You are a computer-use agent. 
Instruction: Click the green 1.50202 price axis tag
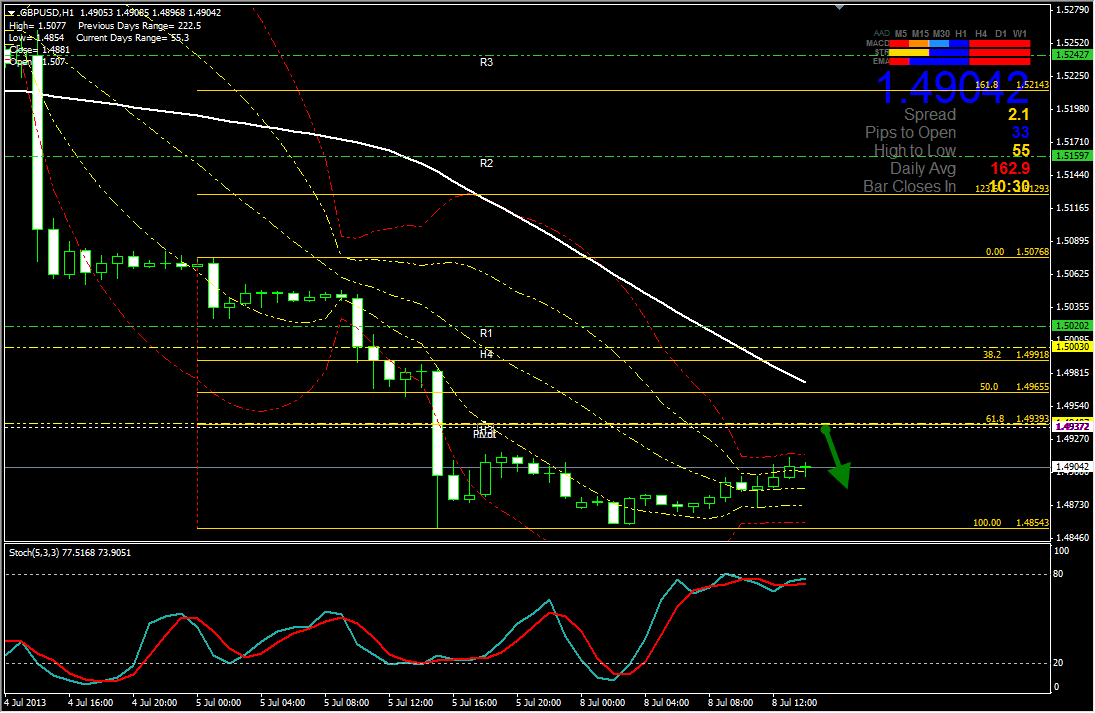tap(1073, 325)
